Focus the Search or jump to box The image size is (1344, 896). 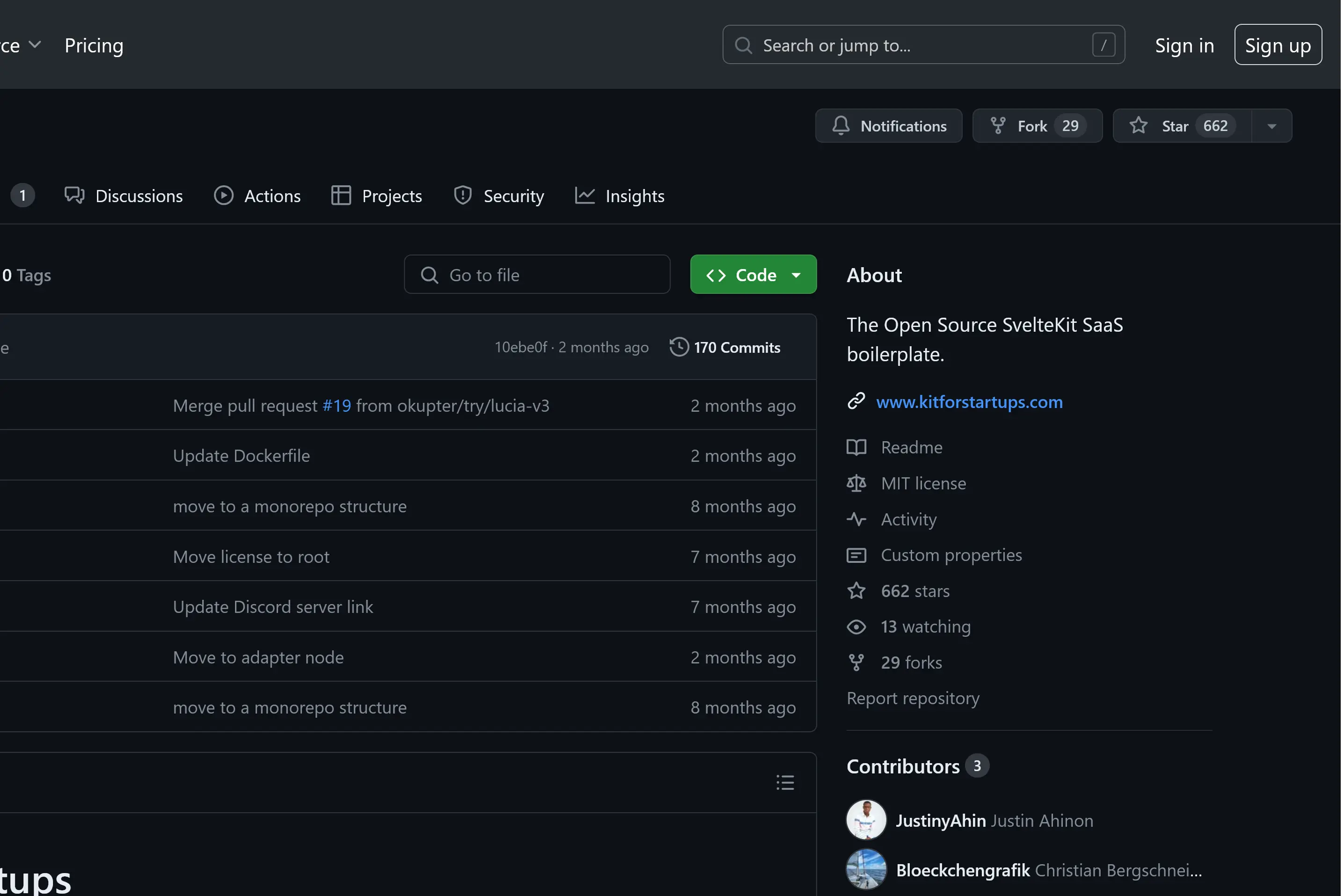[x=923, y=44]
